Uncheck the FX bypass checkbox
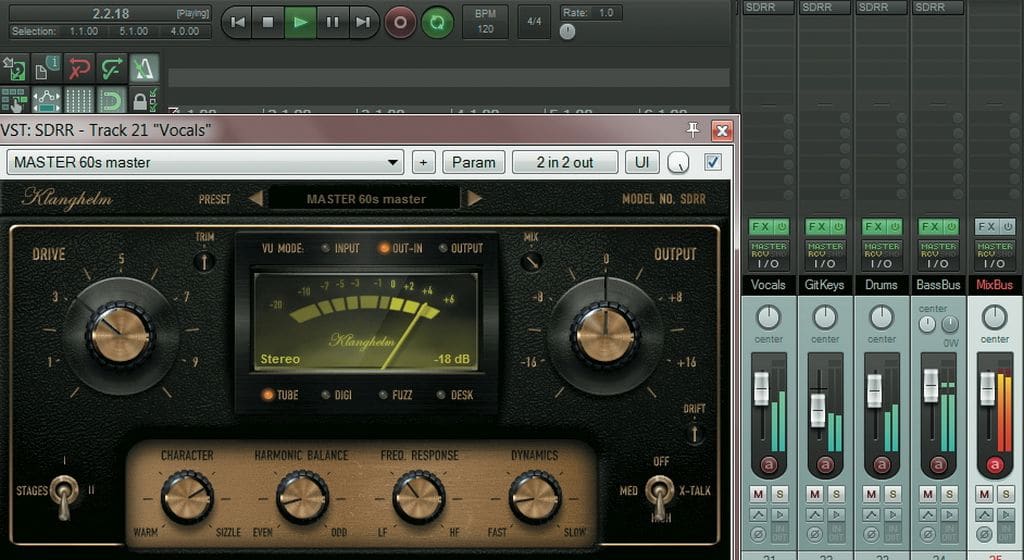This screenshot has height=560, width=1024. [712, 162]
